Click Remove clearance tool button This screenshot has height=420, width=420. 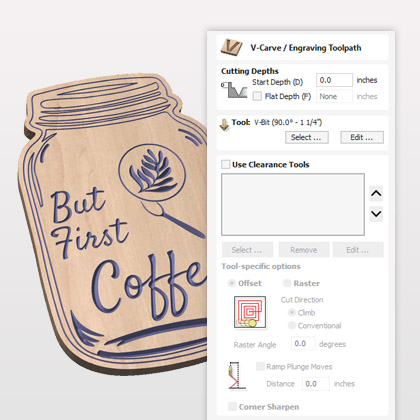(x=304, y=250)
